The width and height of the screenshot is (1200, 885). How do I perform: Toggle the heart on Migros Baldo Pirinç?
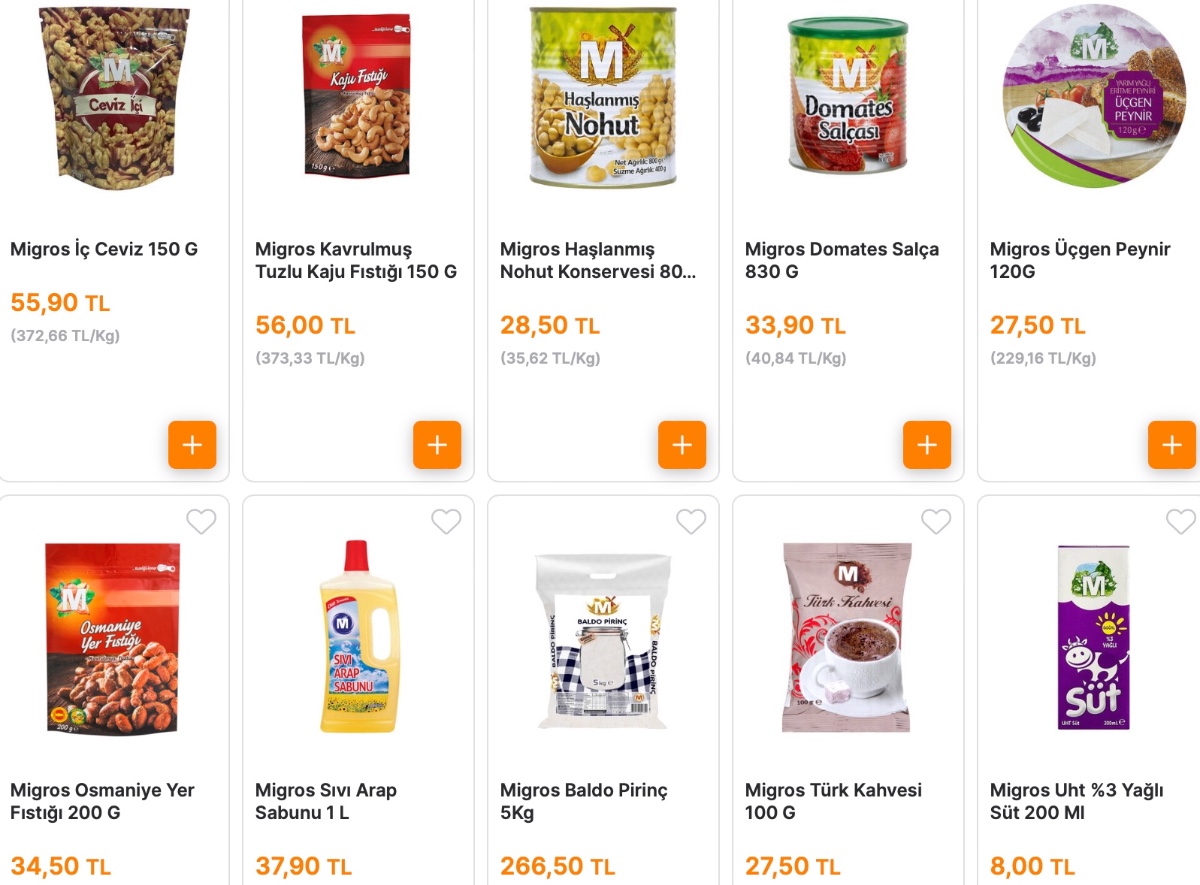coord(691,522)
